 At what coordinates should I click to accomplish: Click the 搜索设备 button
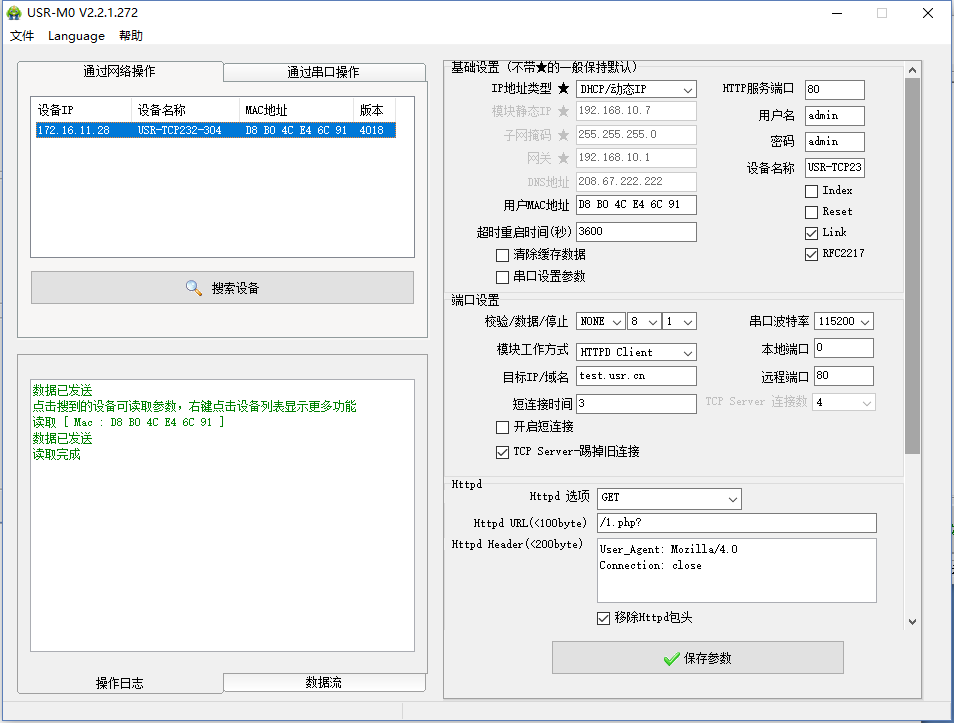tap(222, 288)
